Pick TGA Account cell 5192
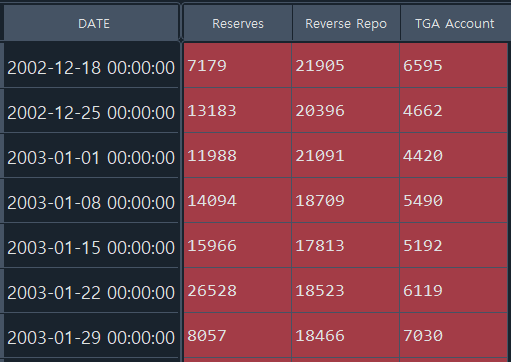The width and height of the screenshot is (511, 362). pos(454,245)
